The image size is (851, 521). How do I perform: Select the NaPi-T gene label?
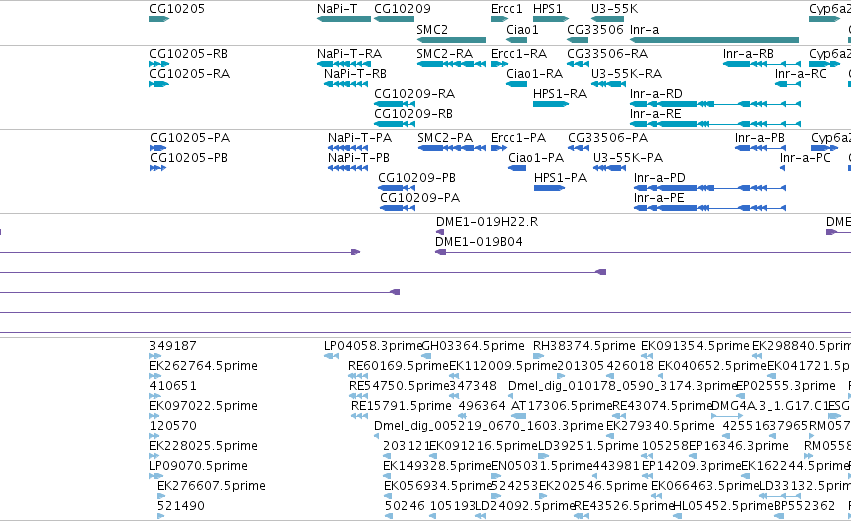(x=337, y=9)
